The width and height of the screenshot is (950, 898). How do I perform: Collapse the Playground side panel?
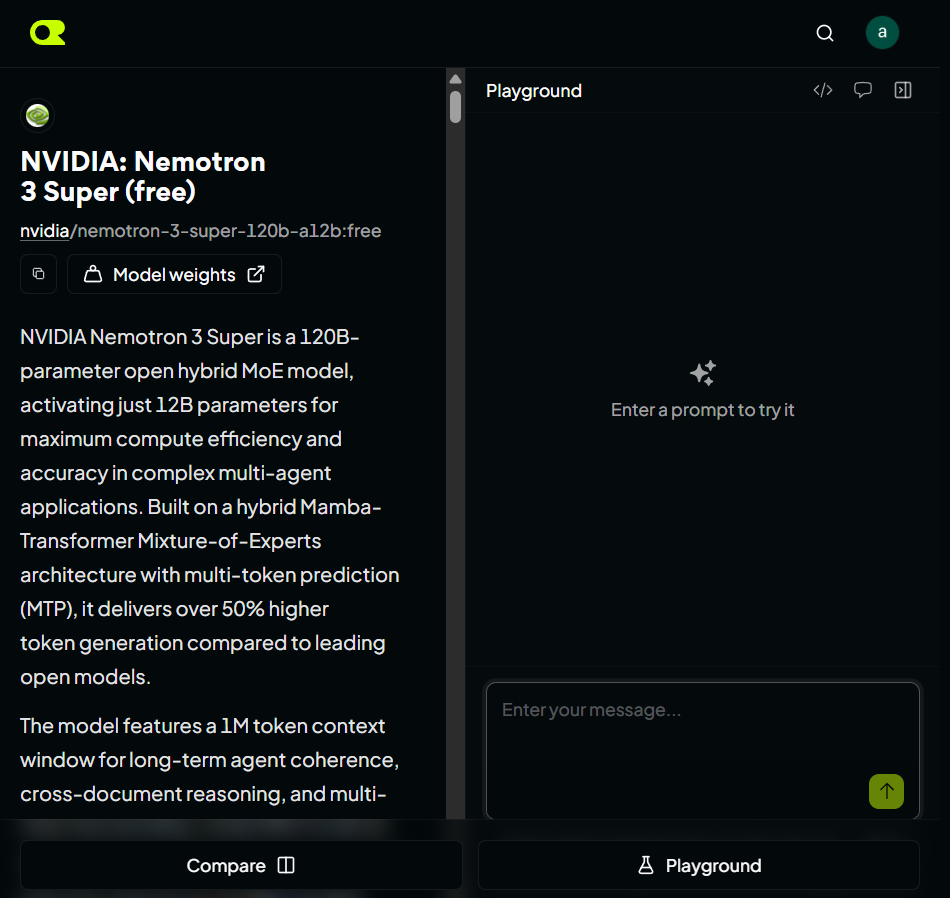click(x=903, y=90)
